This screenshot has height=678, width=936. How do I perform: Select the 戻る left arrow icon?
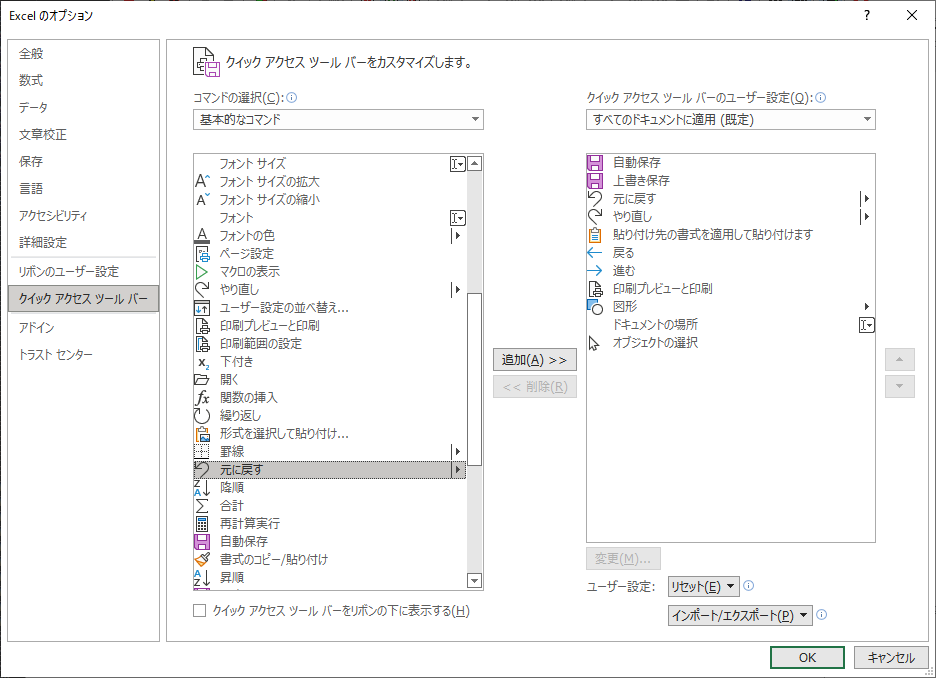[x=595, y=252]
